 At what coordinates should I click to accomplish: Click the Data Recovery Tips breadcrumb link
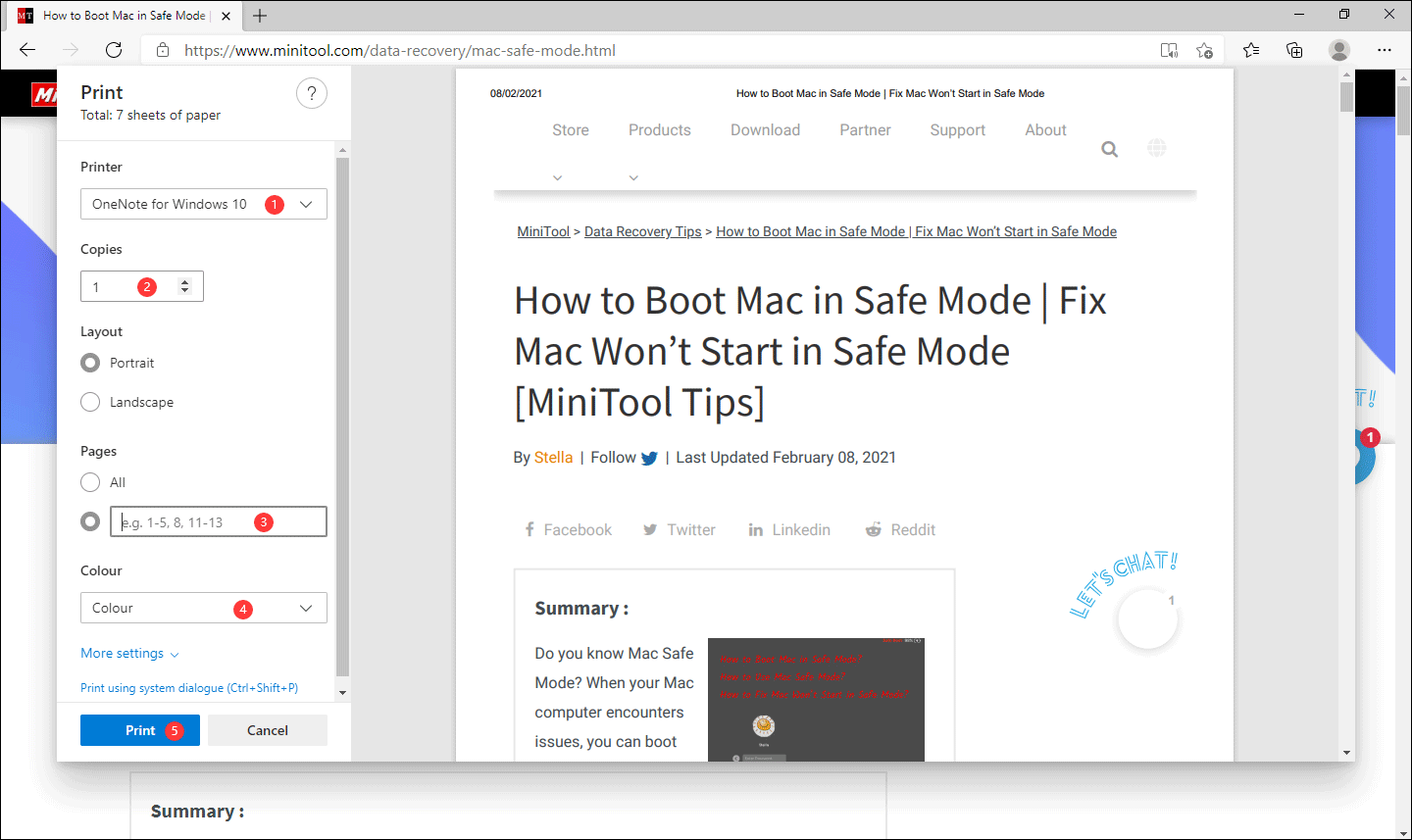point(643,232)
